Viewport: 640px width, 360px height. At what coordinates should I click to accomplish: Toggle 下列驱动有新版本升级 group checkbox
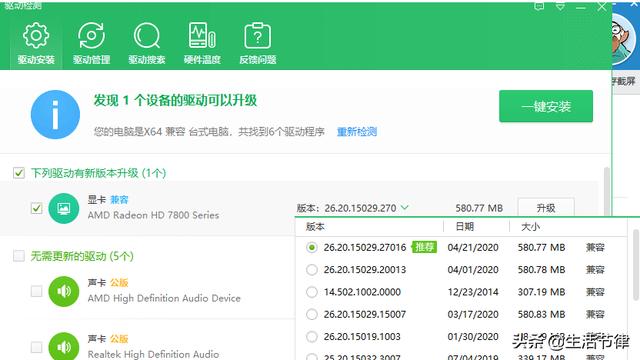click(x=19, y=173)
